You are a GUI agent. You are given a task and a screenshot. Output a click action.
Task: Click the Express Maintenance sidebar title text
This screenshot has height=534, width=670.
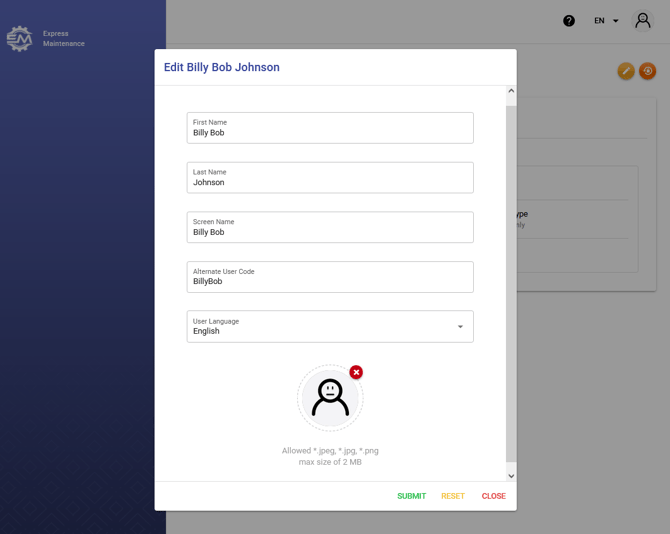click(x=64, y=39)
